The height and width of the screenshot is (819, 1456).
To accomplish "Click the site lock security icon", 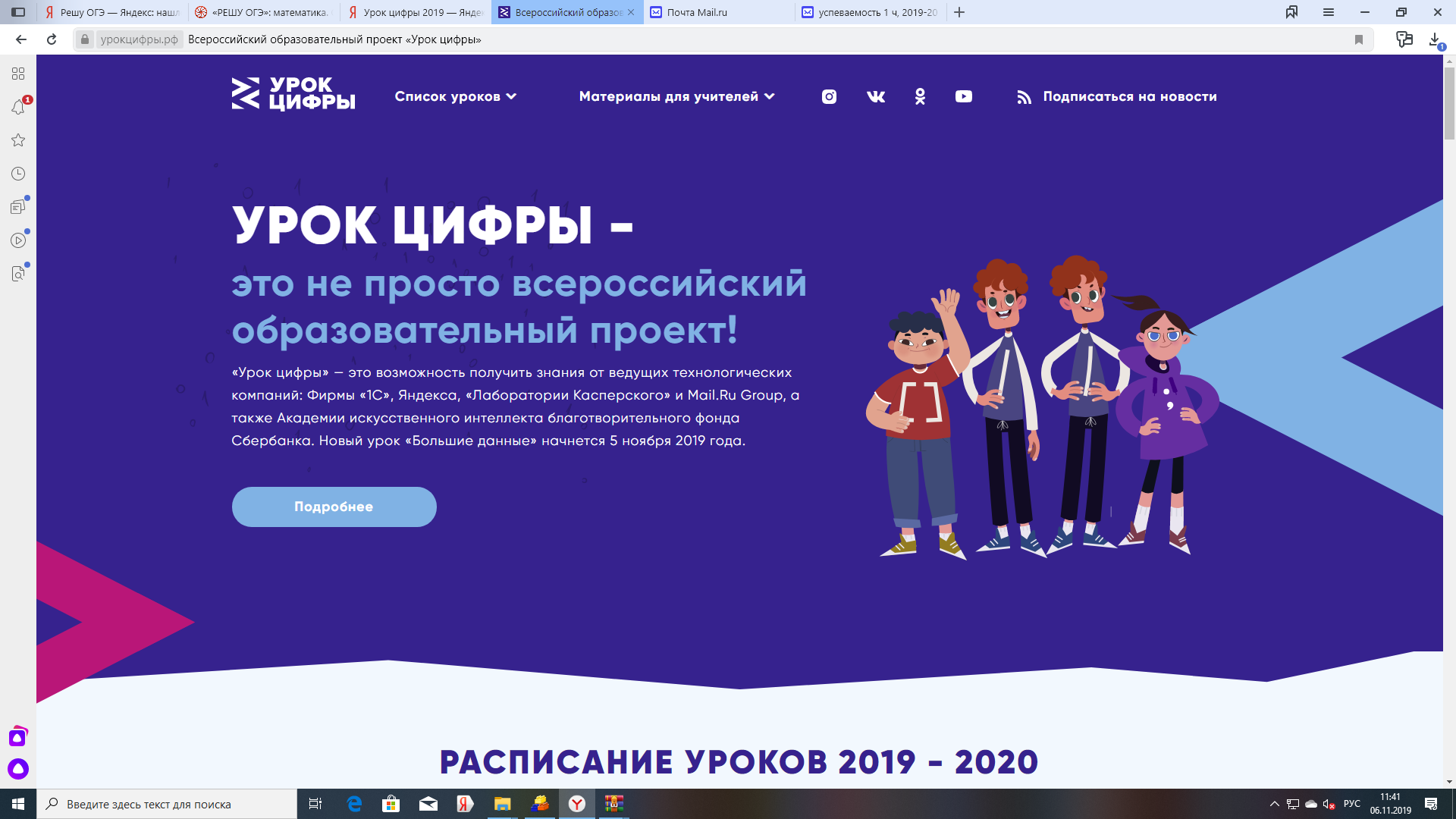I will pyautogui.click(x=85, y=39).
